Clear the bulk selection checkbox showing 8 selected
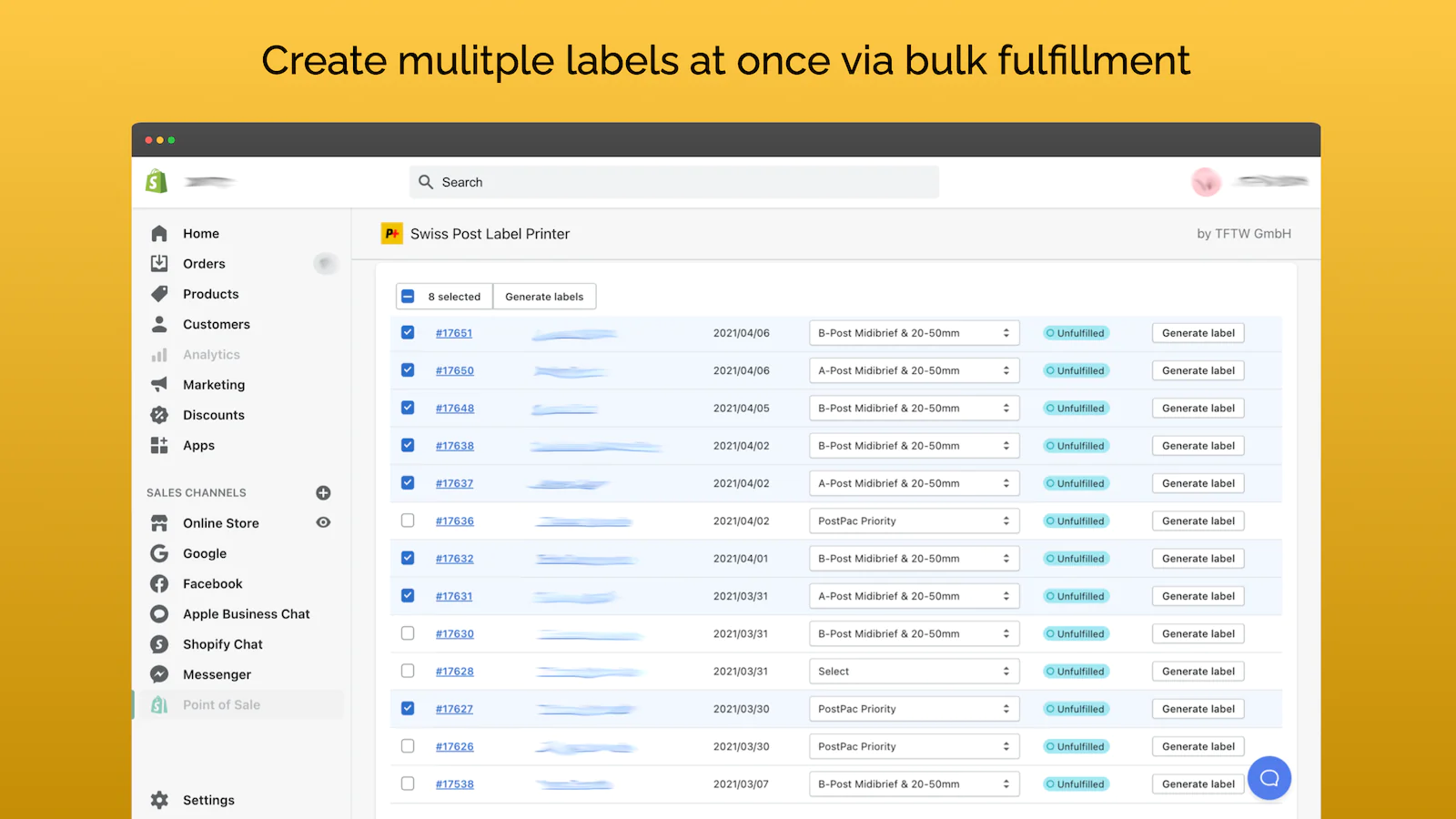1456x819 pixels. click(x=408, y=296)
